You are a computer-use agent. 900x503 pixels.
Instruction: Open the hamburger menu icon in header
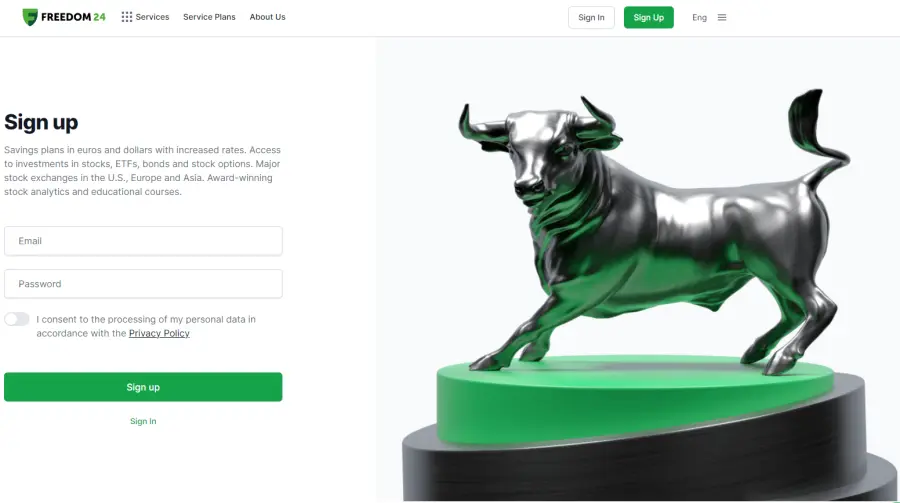[722, 17]
